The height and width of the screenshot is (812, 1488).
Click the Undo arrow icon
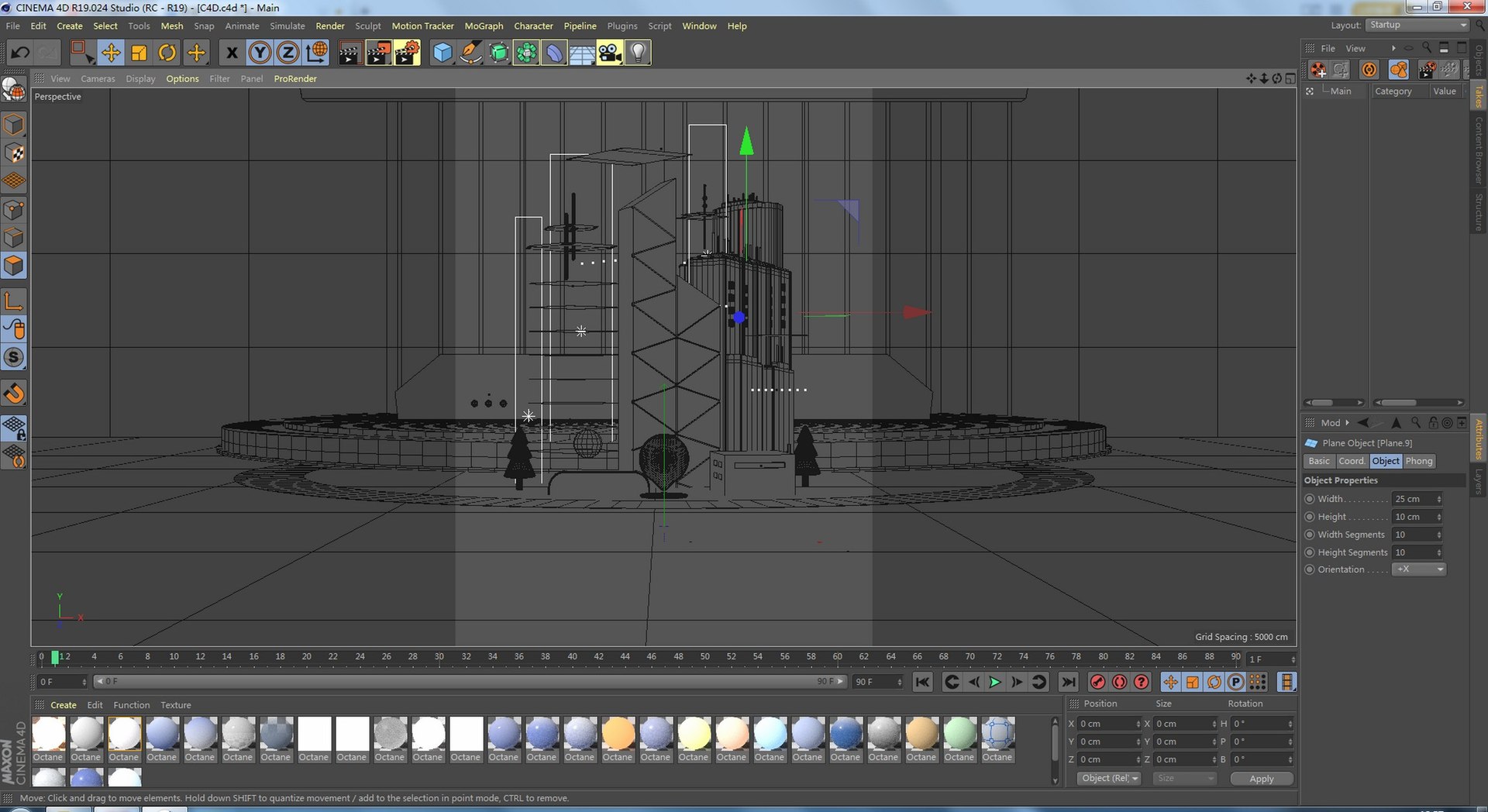pos(20,53)
